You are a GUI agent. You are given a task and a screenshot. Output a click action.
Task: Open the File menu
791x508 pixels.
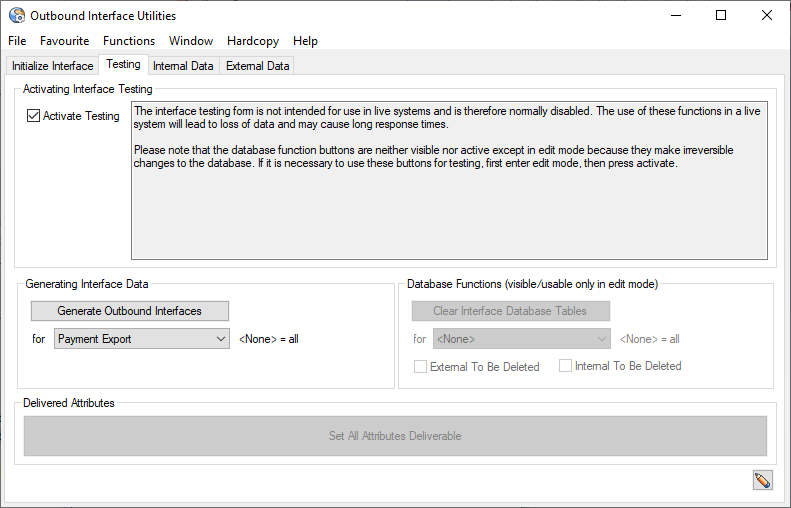17,41
